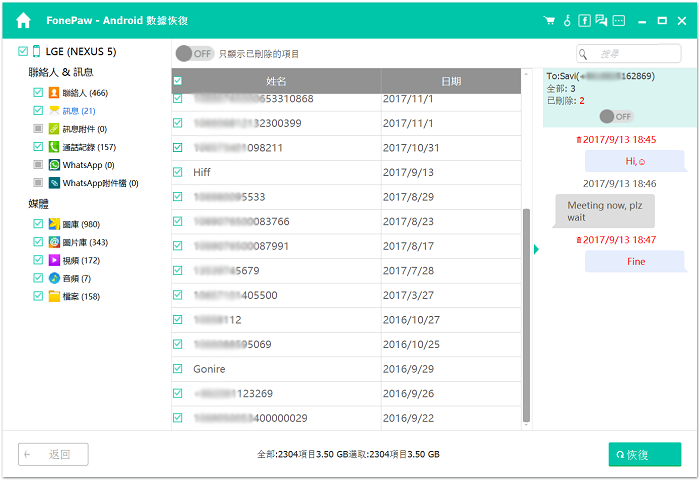Click the deleted 'Hi' message bubble
Image resolution: width=700 pixels, height=480 pixels.
635,161
